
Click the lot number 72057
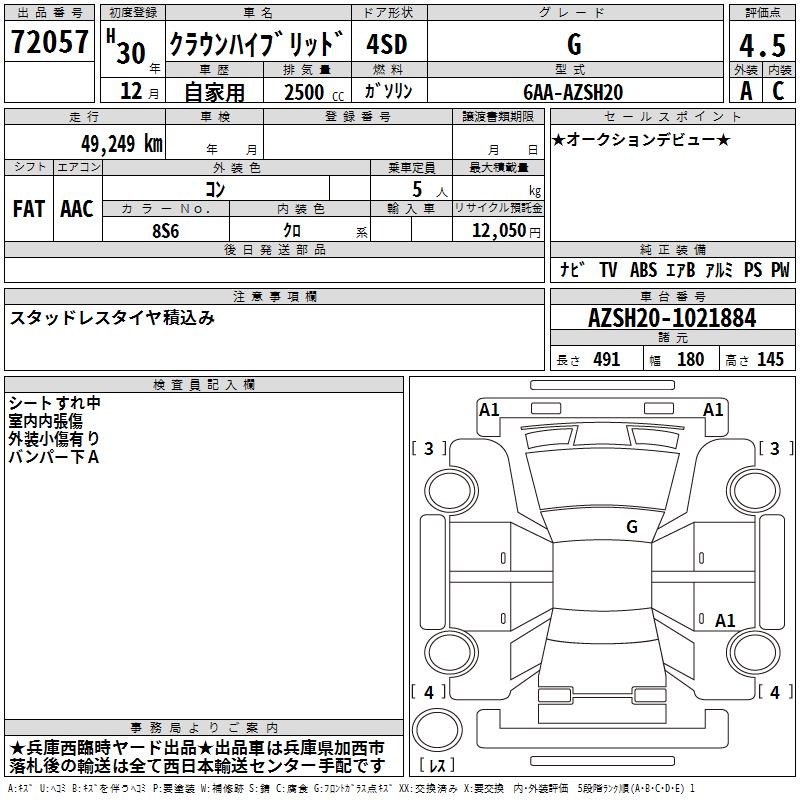pyautogui.click(x=49, y=42)
